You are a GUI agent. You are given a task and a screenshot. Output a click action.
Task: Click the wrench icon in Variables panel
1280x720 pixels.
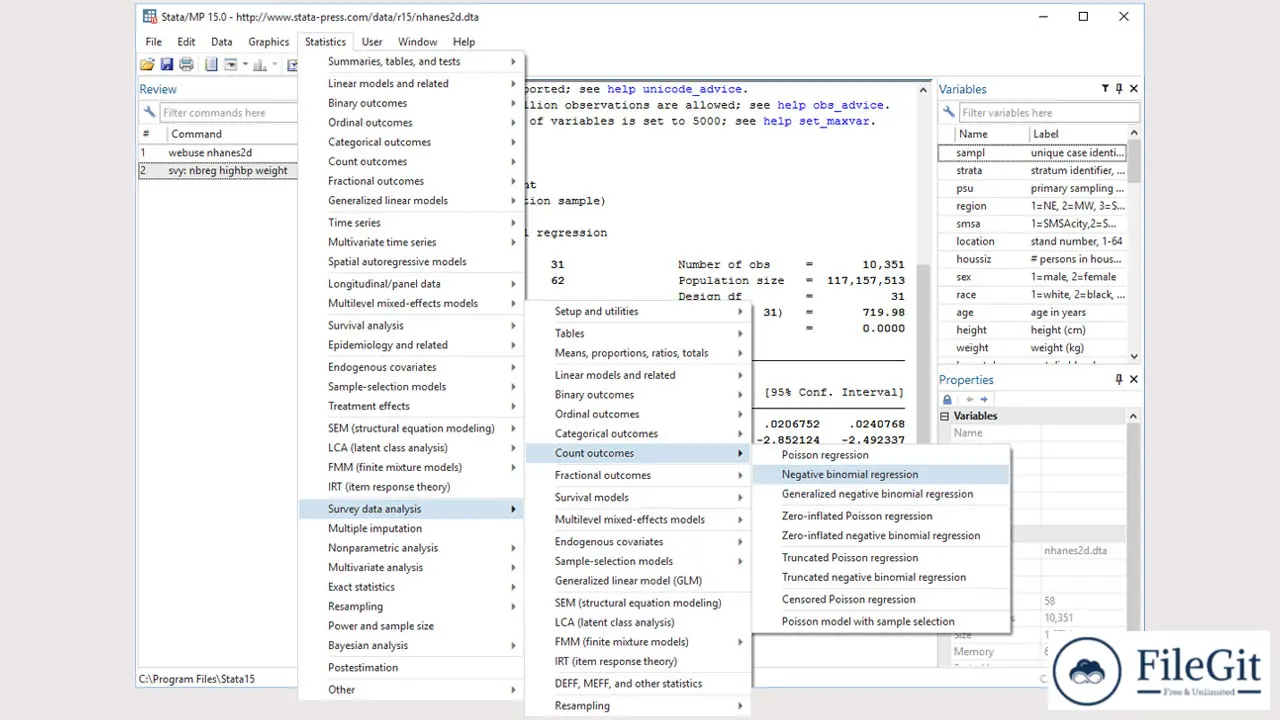tap(948, 113)
